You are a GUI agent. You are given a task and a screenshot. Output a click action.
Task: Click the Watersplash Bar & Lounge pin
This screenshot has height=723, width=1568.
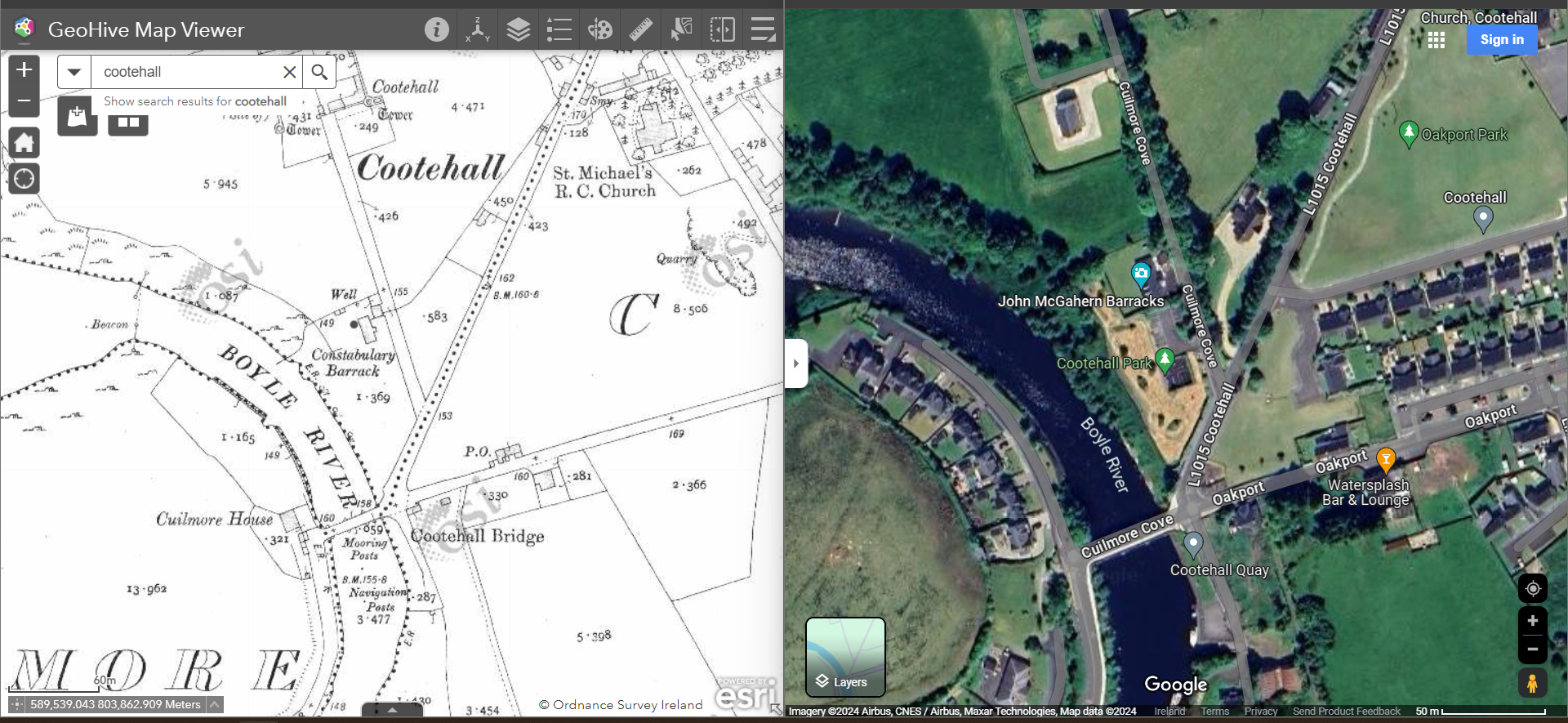coord(1386,460)
